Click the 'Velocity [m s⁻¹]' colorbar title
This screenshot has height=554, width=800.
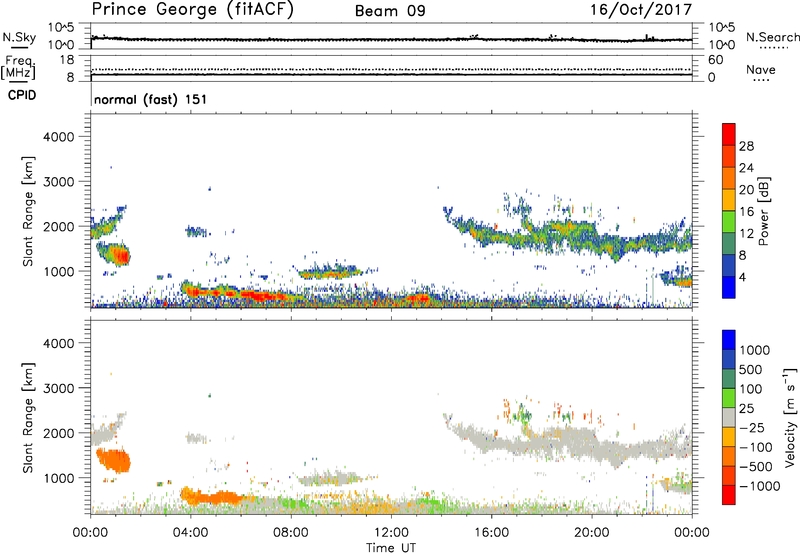point(790,417)
